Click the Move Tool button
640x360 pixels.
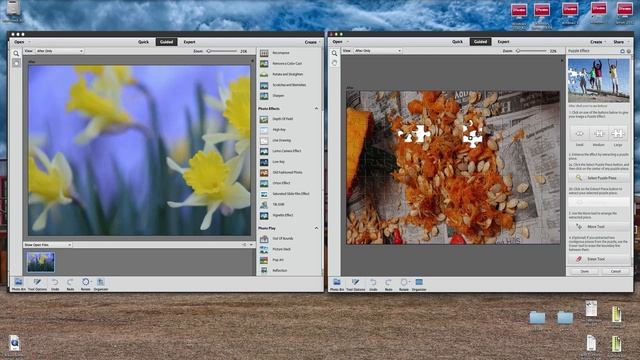click(599, 227)
